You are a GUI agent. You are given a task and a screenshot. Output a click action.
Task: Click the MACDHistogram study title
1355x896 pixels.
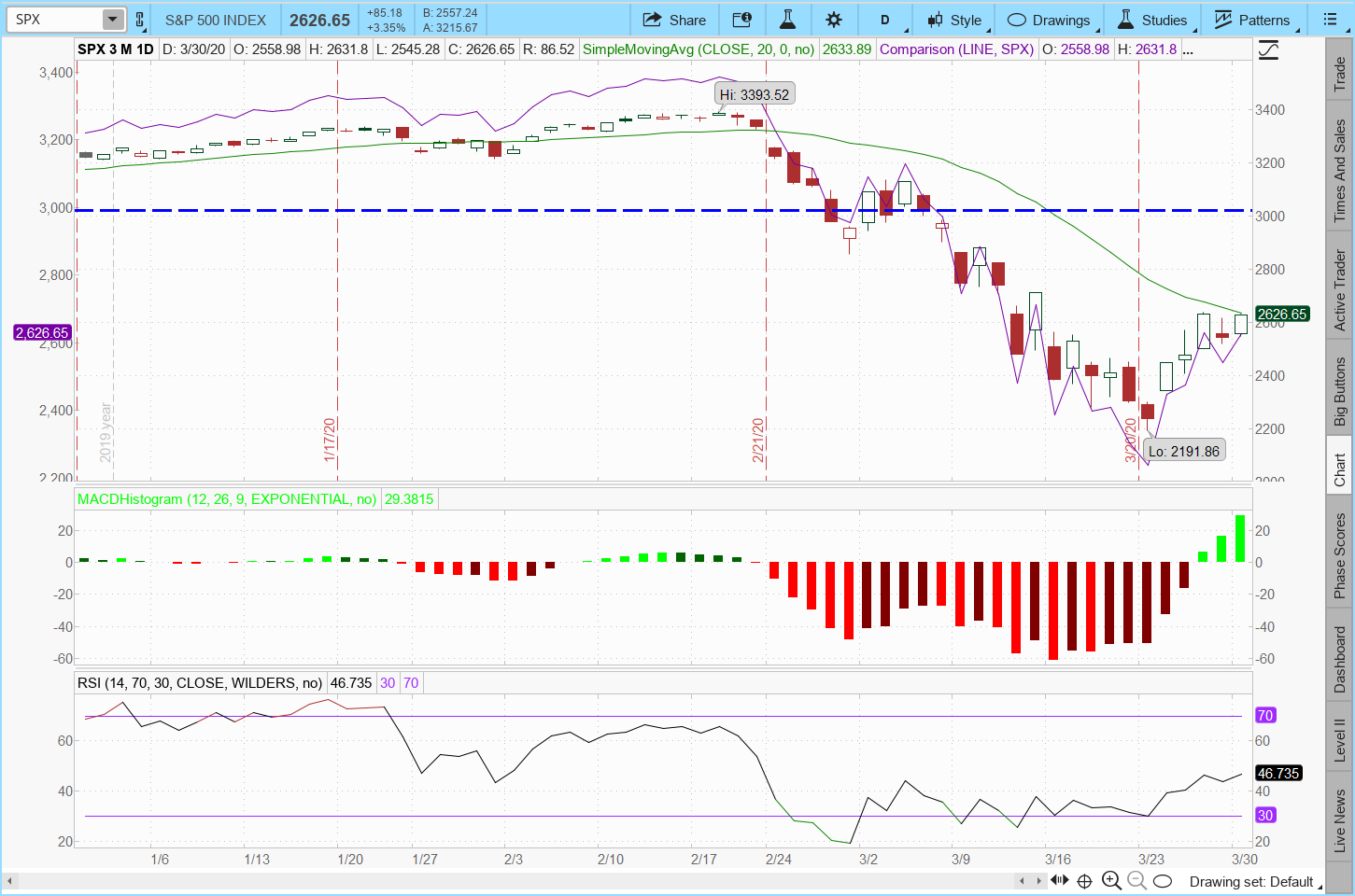[227, 499]
